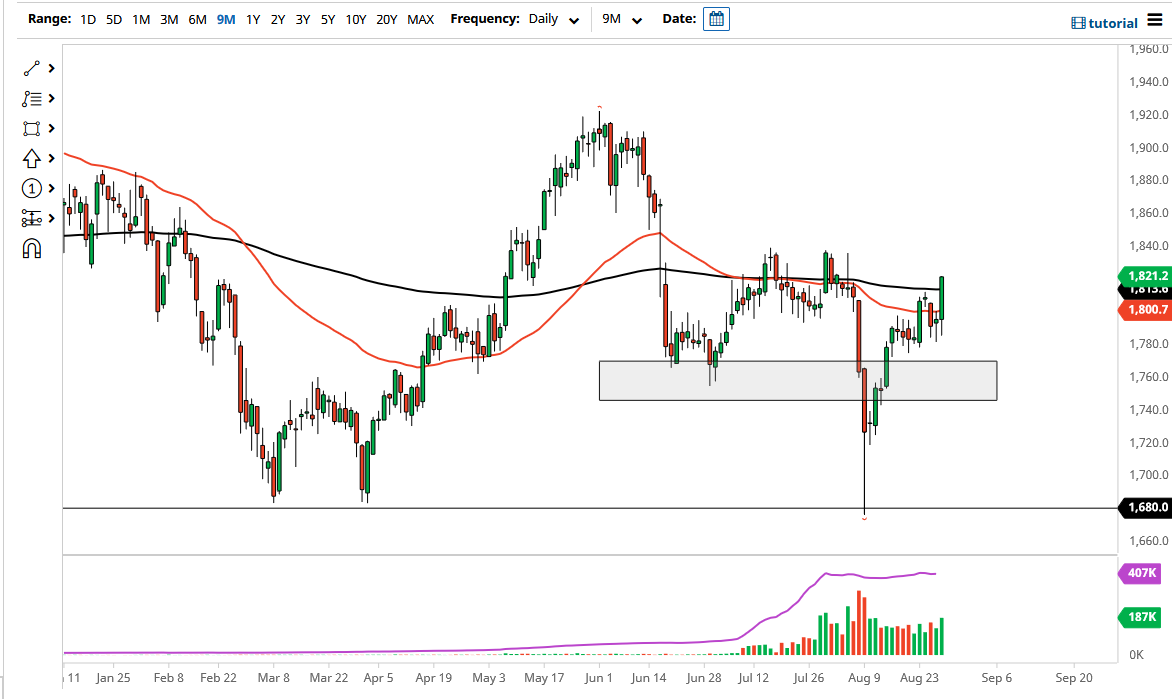Click the 407K purple indicator label
This screenshot has height=699, width=1172.
pyautogui.click(x=1141, y=573)
